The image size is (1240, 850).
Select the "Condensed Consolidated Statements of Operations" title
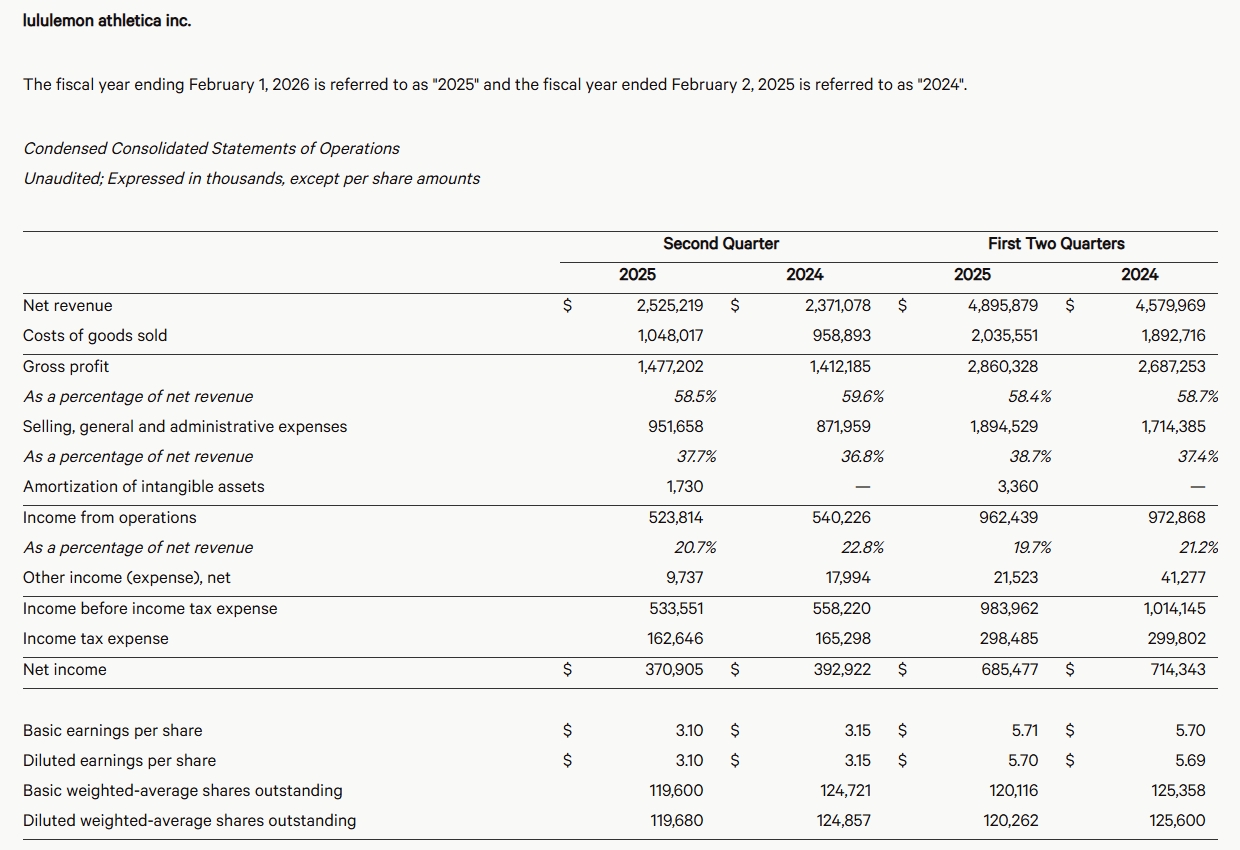coord(211,148)
